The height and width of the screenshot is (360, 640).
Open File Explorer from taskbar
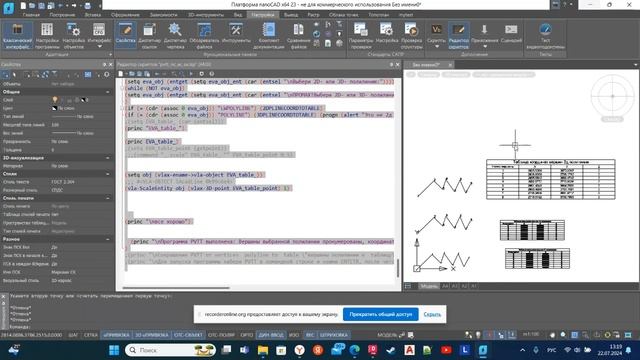(263, 350)
